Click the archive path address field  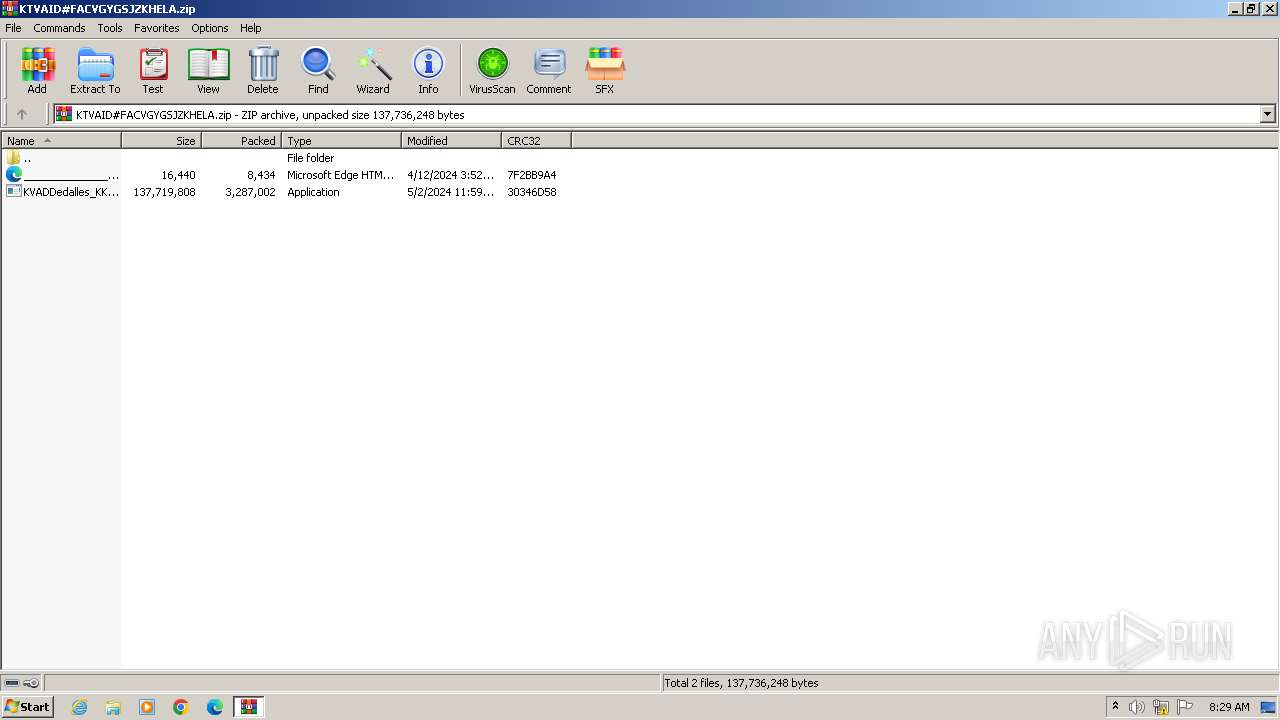[x=665, y=114]
